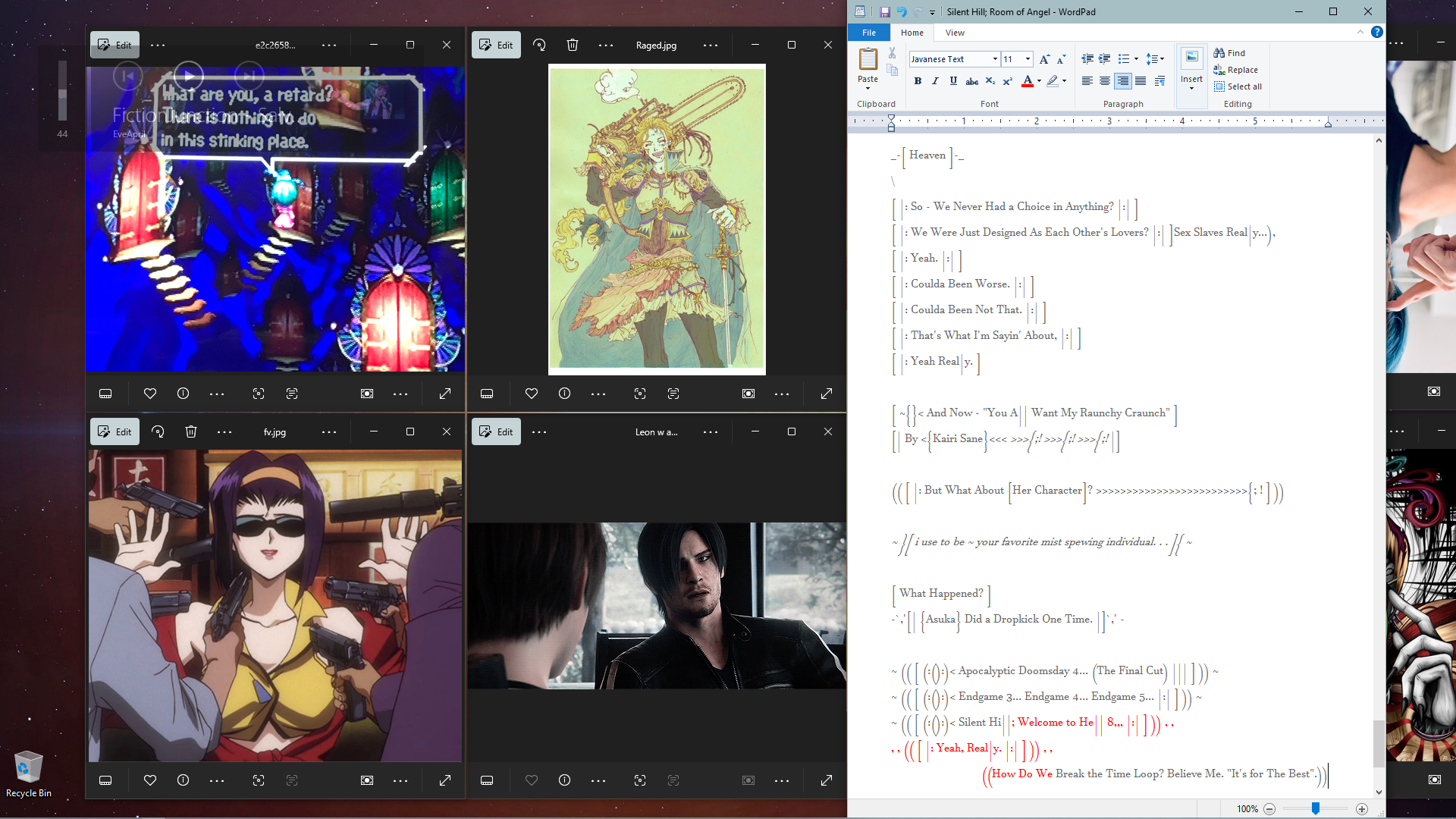Click Edit in the Raged.jpg window
The width and height of the screenshot is (1456, 819).
tap(496, 45)
